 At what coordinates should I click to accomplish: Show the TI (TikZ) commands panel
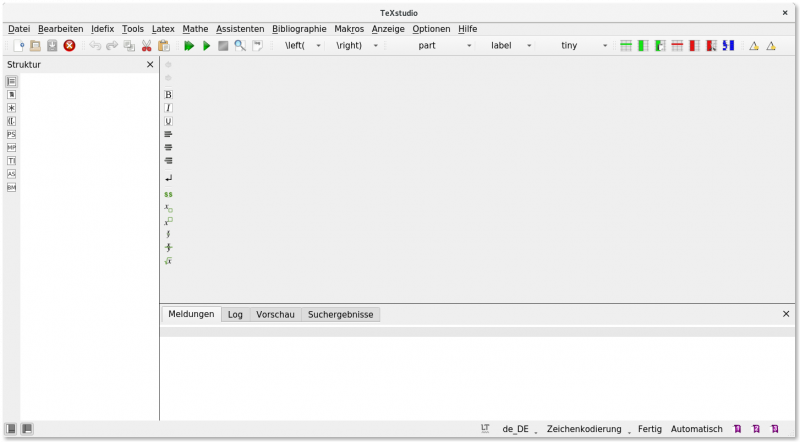coord(11,161)
